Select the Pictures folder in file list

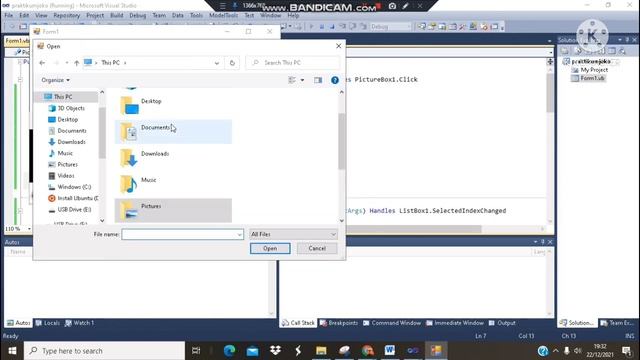tap(173, 210)
